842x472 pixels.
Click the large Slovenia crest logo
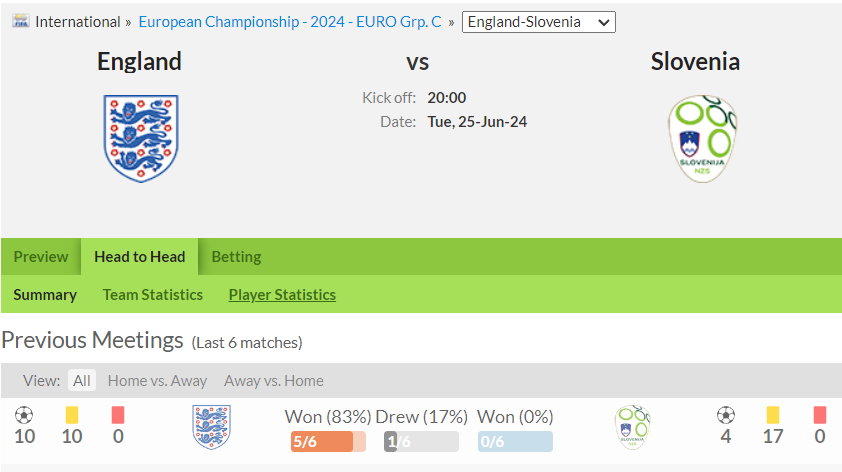tap(702, 139)
